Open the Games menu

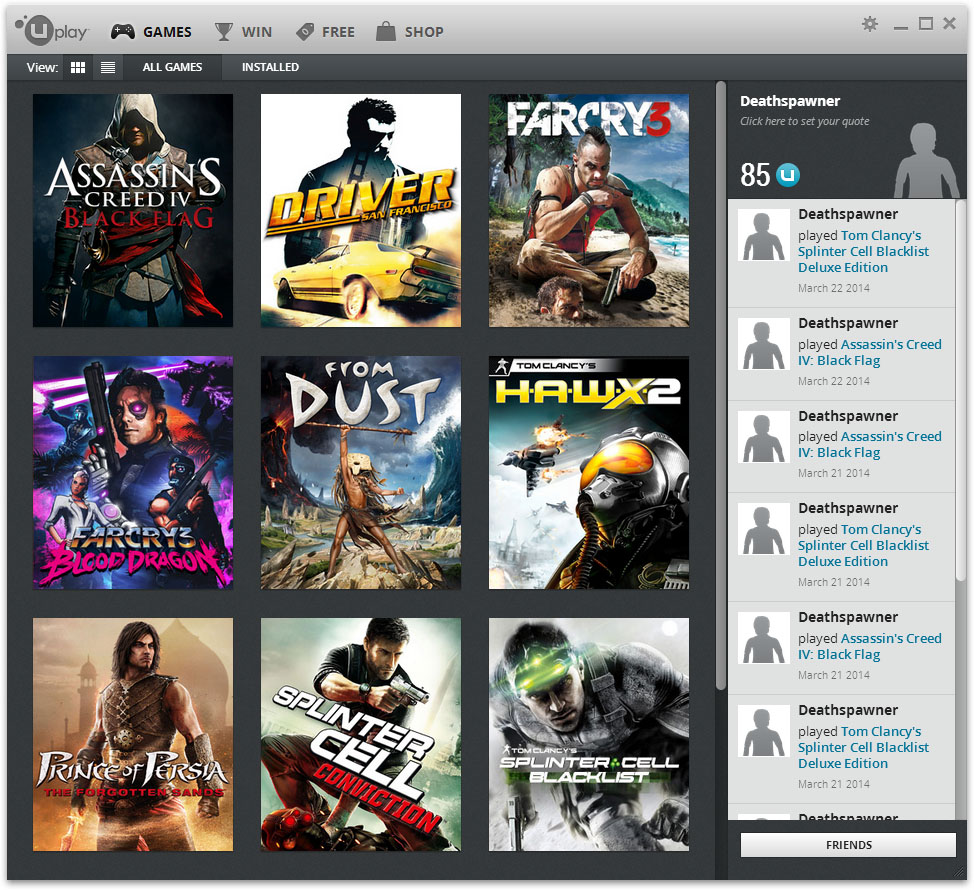point(151,32)
